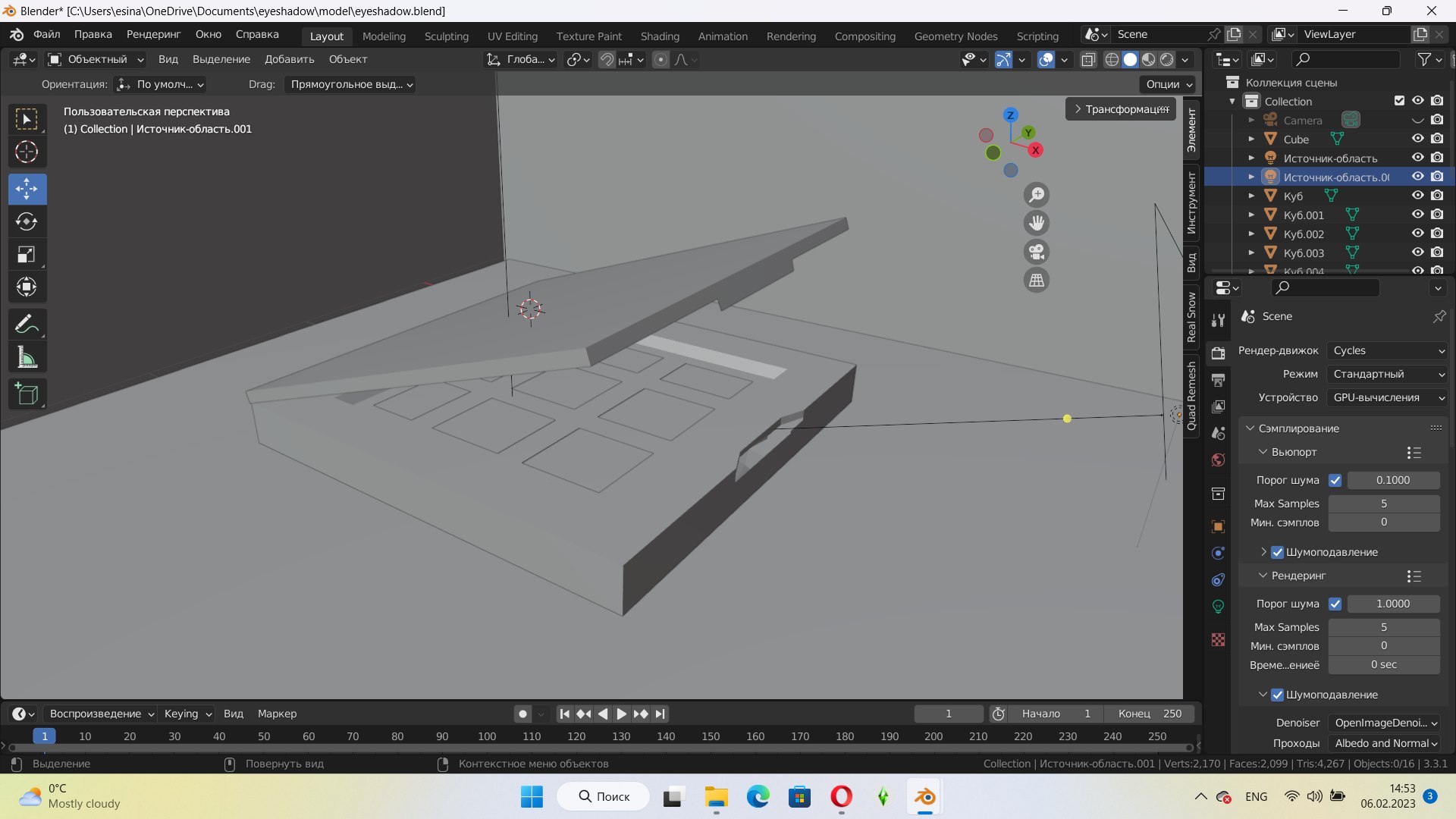Open the Windows Start menu
This screenshot has width=1456, height=819.
tap(532, 796)
